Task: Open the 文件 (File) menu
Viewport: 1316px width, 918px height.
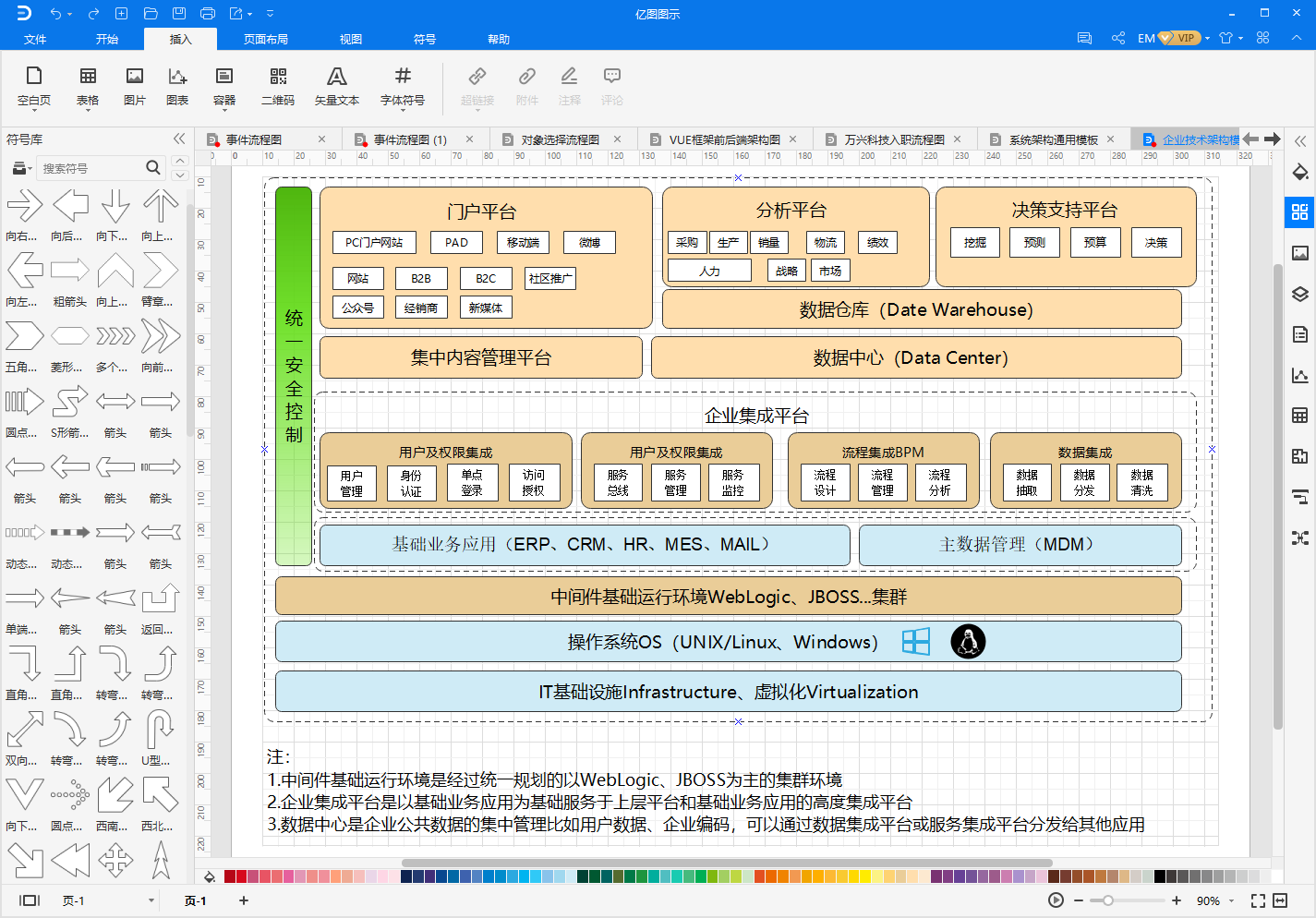Action: (35, 39)
